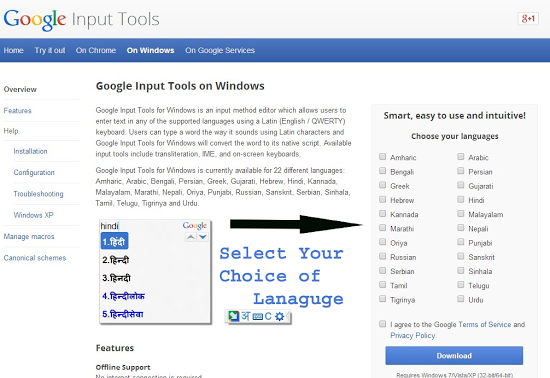
Task: Check the Sanskrit language checkbox
Action: click(461, 256)
